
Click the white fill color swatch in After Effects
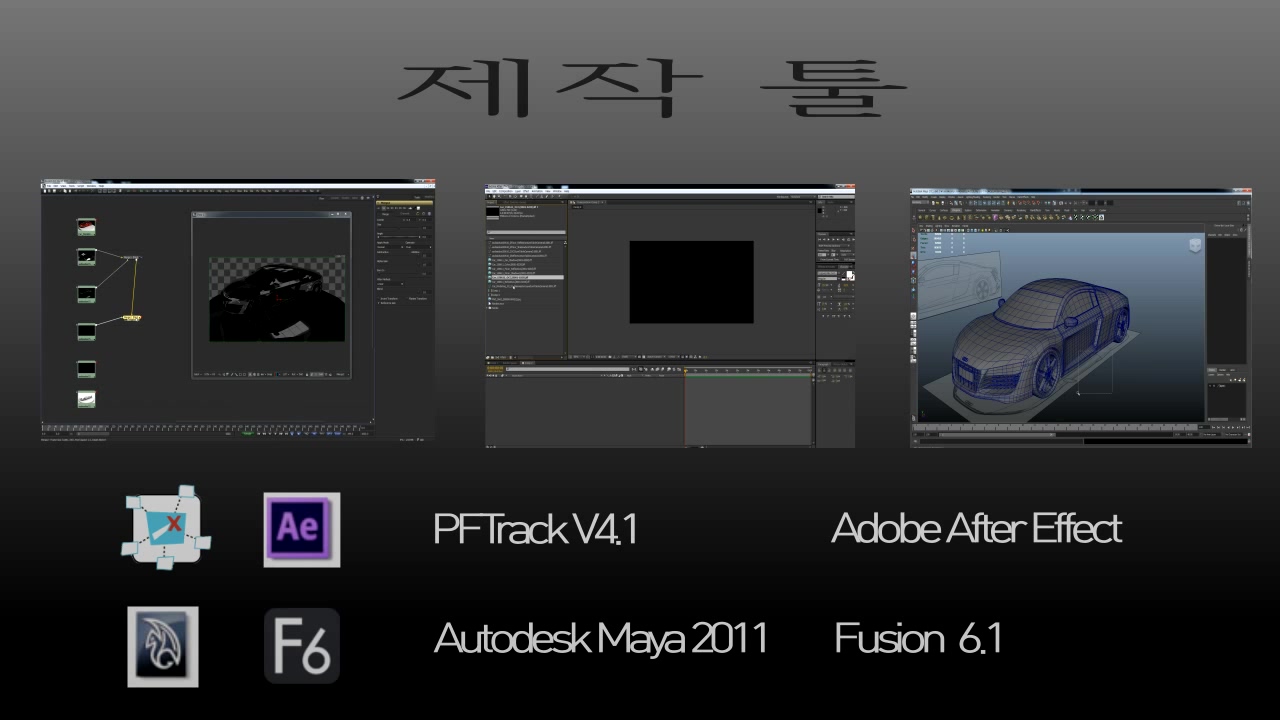click(x=850, y=275)
